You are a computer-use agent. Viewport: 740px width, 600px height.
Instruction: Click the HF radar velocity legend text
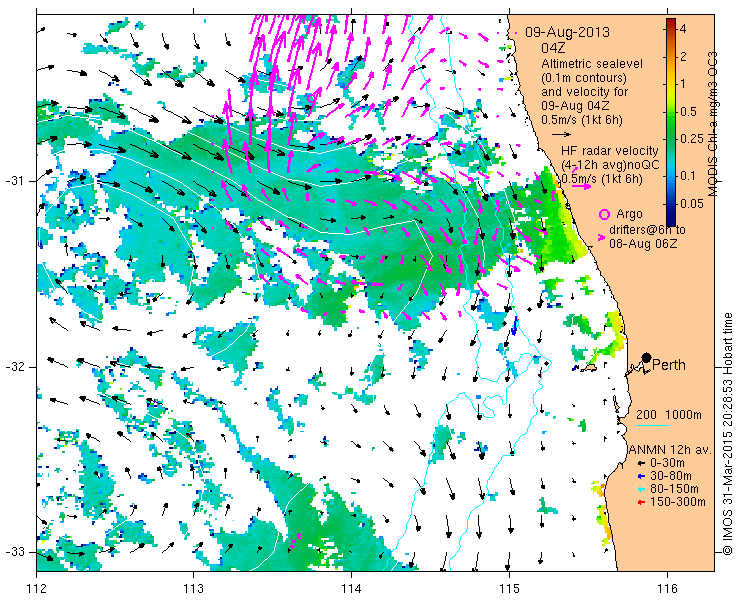610,151
